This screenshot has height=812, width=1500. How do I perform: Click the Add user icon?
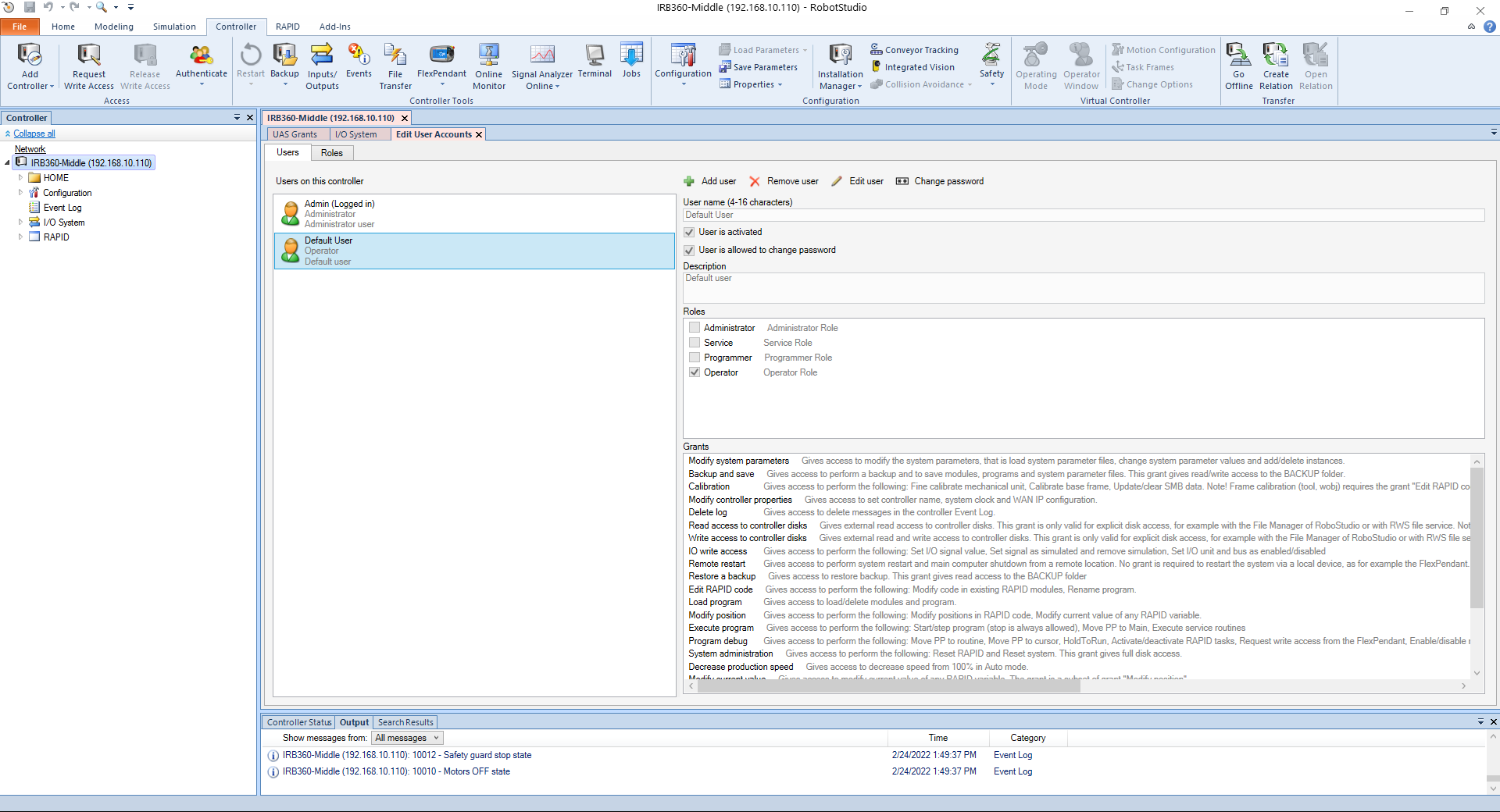[x=689, y=181]
